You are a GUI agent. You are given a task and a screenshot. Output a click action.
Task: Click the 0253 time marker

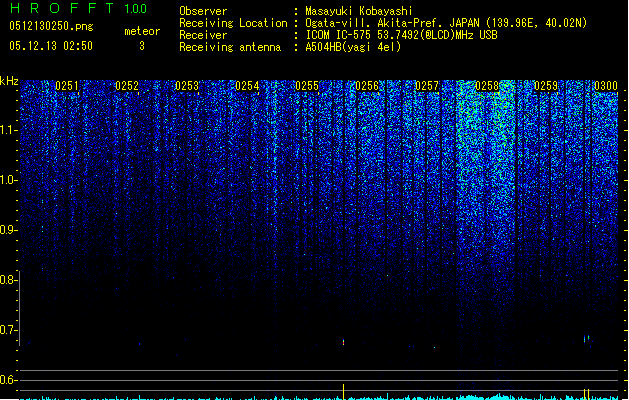(x=187, y=86)
